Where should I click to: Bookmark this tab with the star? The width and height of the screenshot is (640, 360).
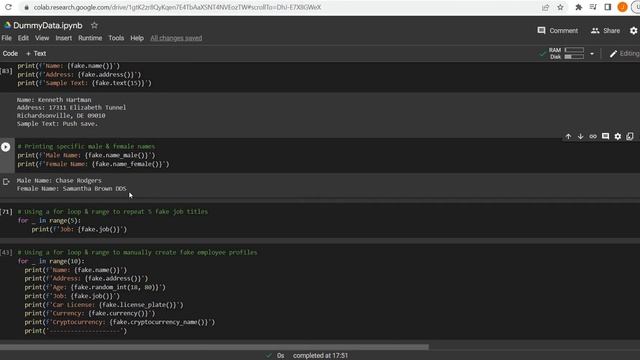[x=560, y=7]
